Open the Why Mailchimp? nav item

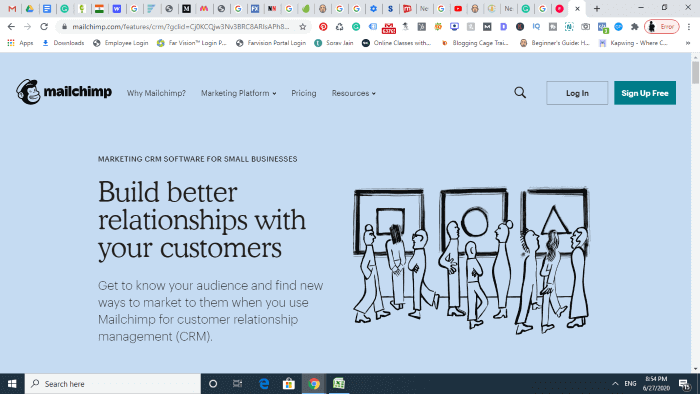coord(156,93)
